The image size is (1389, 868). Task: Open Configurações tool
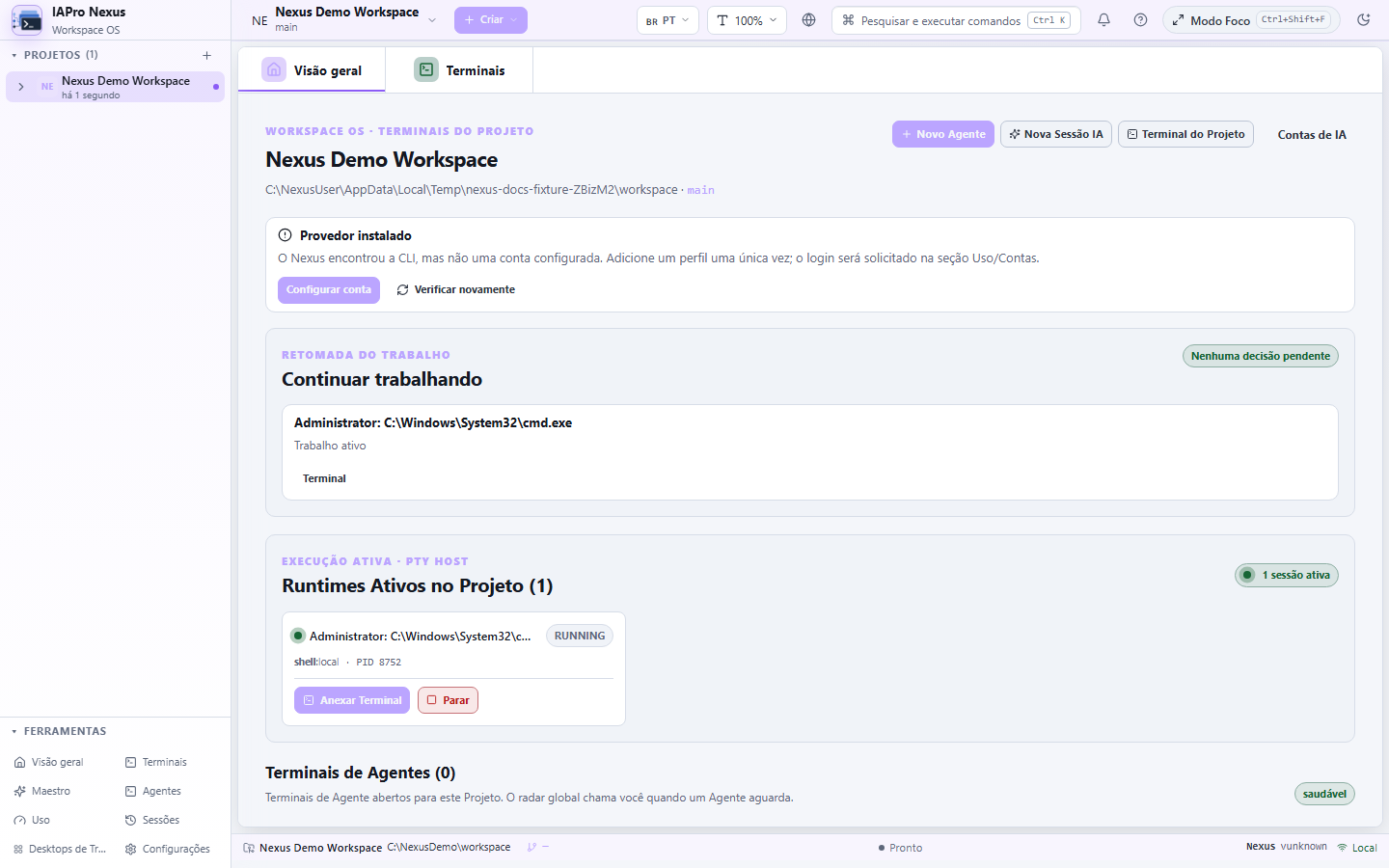[168, 849]
